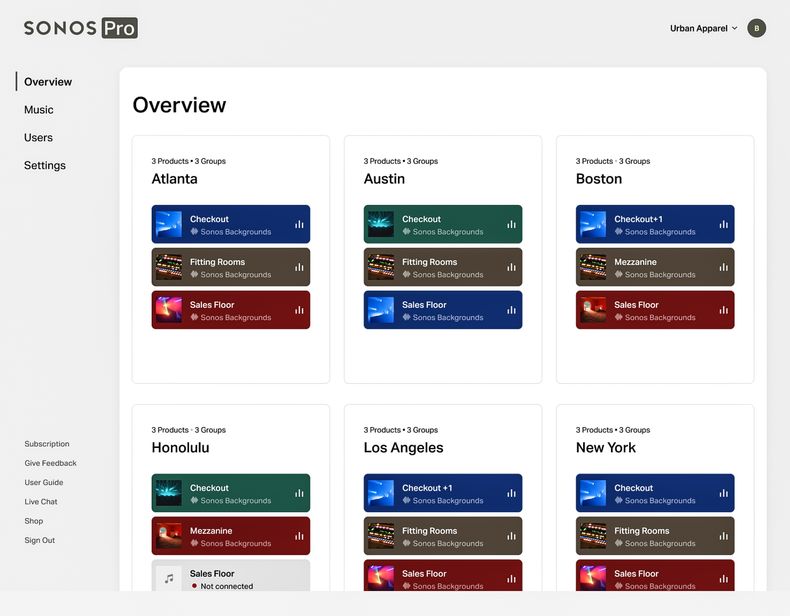
Task: Select the Los Angeles location title
Action: (x=403, y=448)
